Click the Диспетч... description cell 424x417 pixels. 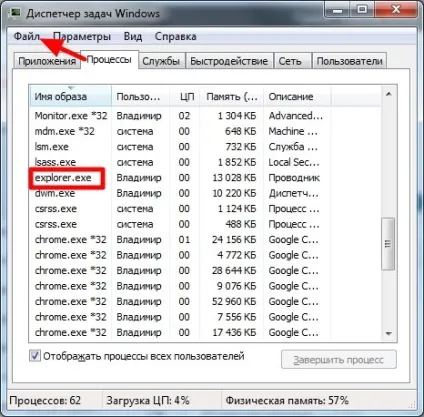pyautogui.click(x=294, y=193)
